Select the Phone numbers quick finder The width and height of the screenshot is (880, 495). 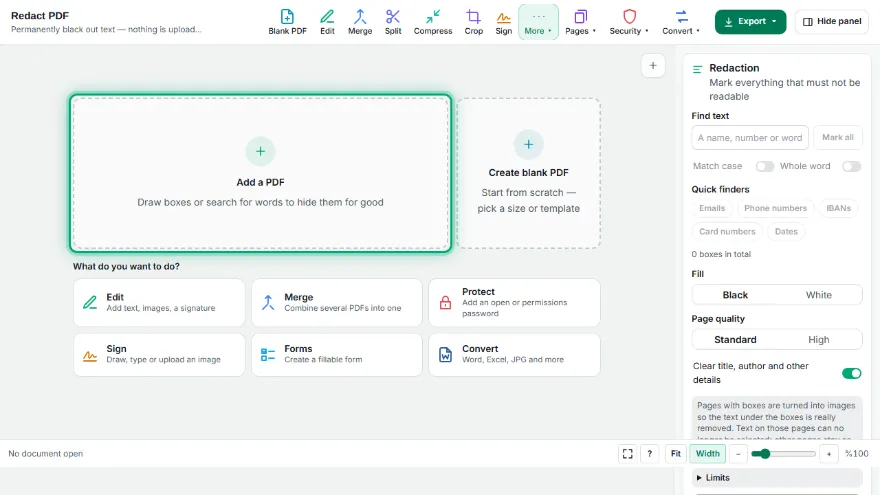(x=775, y=208)
